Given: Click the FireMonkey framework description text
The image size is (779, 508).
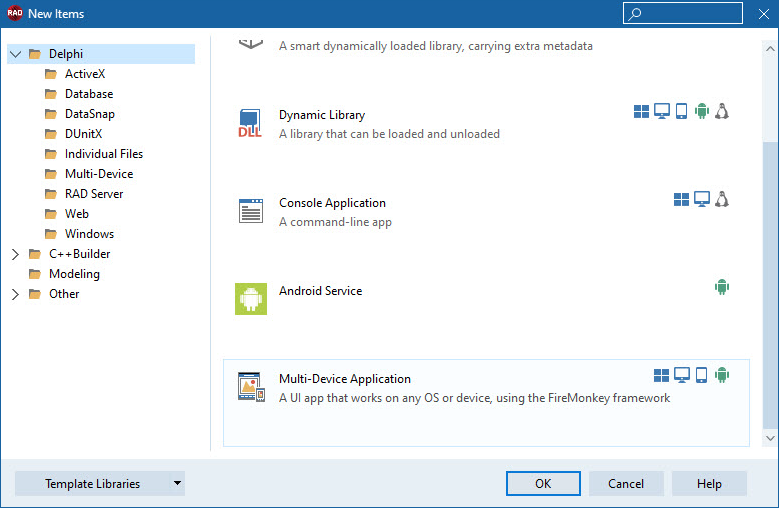Looking at the screenshot, I should (474, 398).
